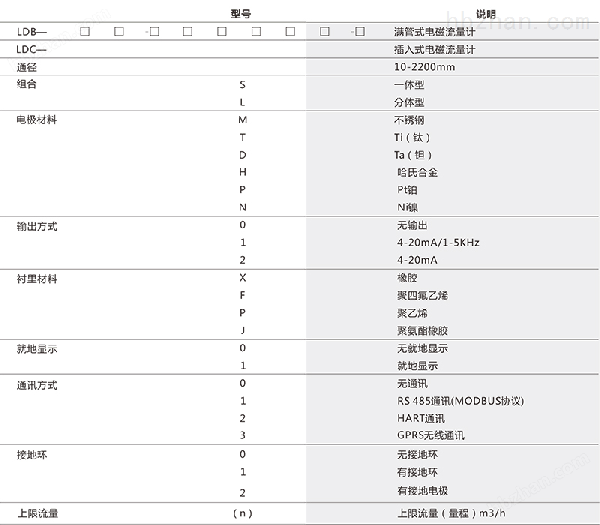This screenshot has width=600, height=525.
Task: Click the 不锈钢 description
Action: (x=409, y=120)
